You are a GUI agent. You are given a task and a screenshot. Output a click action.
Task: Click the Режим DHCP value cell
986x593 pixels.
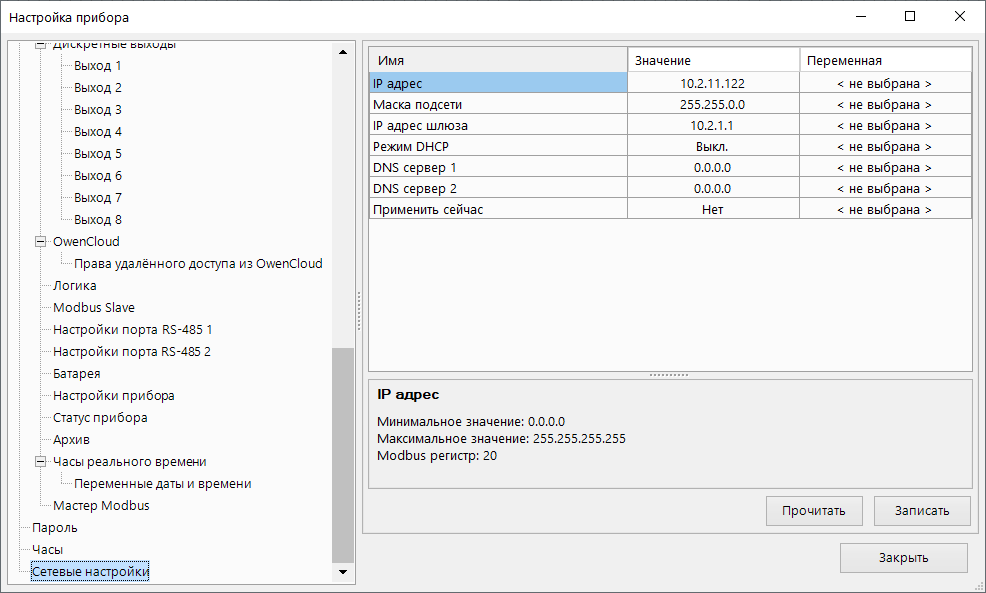[x=712, y=147]
